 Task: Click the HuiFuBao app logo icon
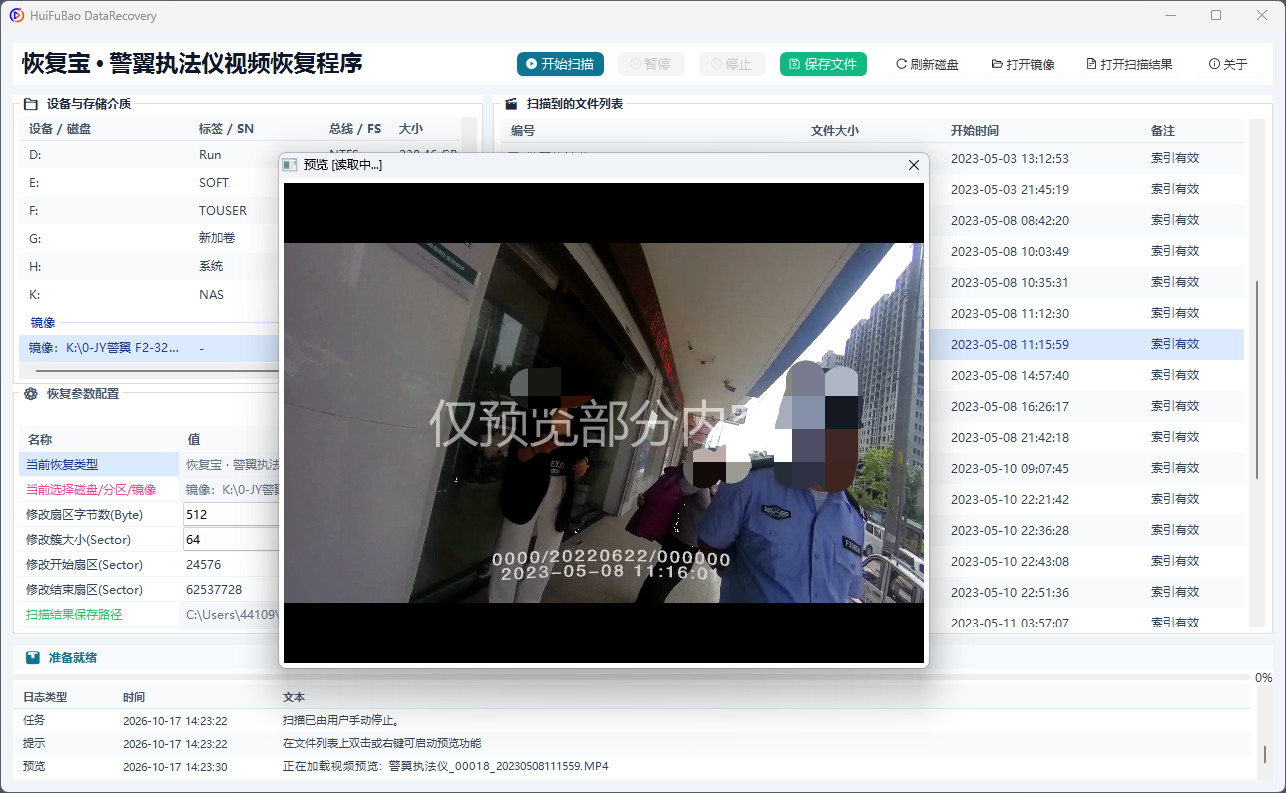tap(17, 15)
